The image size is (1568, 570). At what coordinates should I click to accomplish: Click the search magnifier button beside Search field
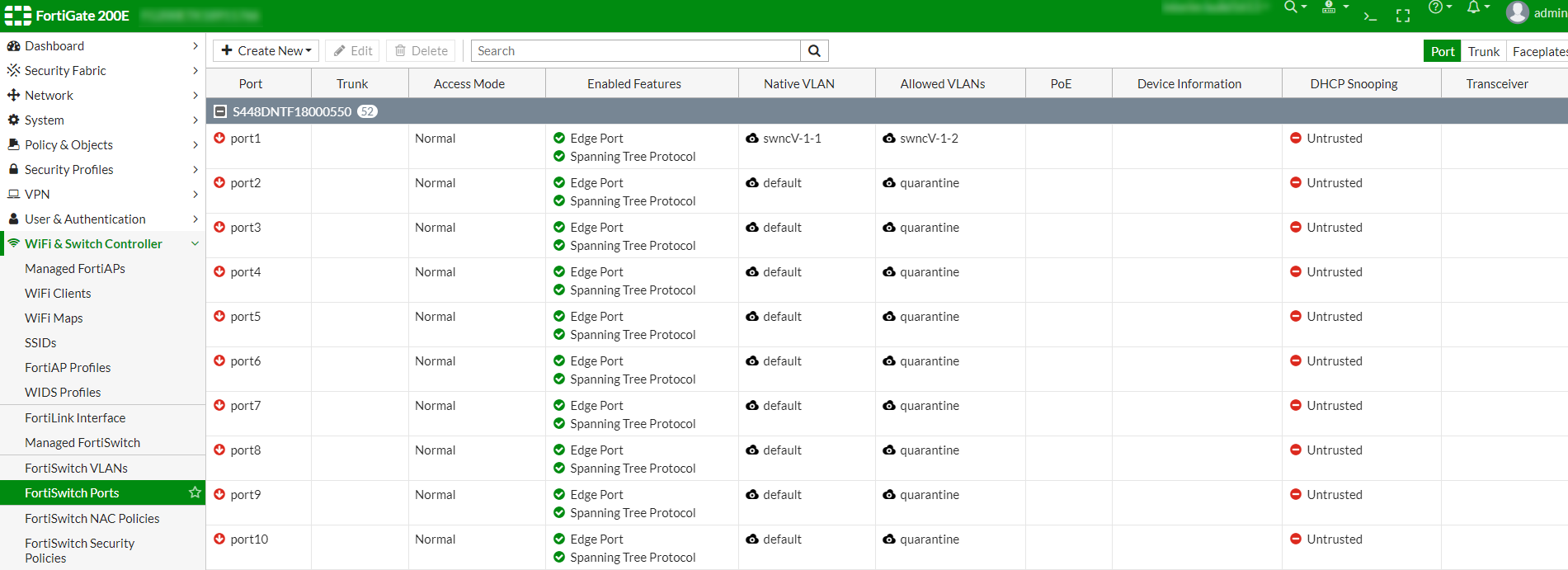tap(814, 51)
